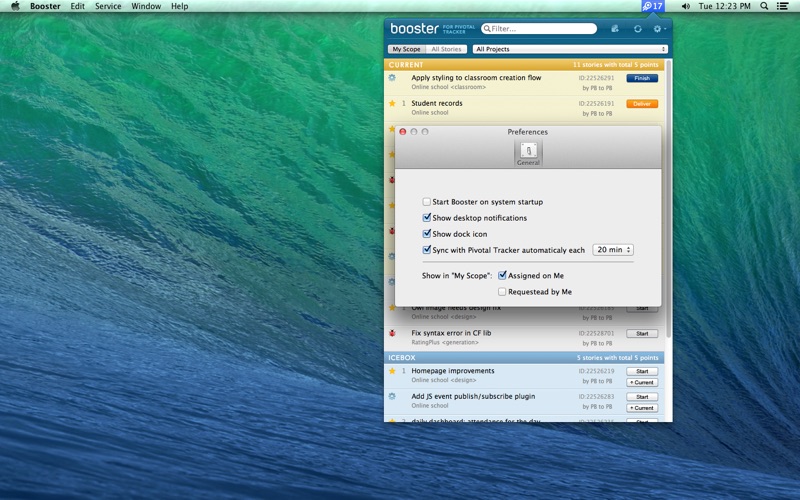Image resolution: width=800 pixels, height=500 pixels.
Task: Click + Current on Add JS event story
Action: [x=642, y=408]
